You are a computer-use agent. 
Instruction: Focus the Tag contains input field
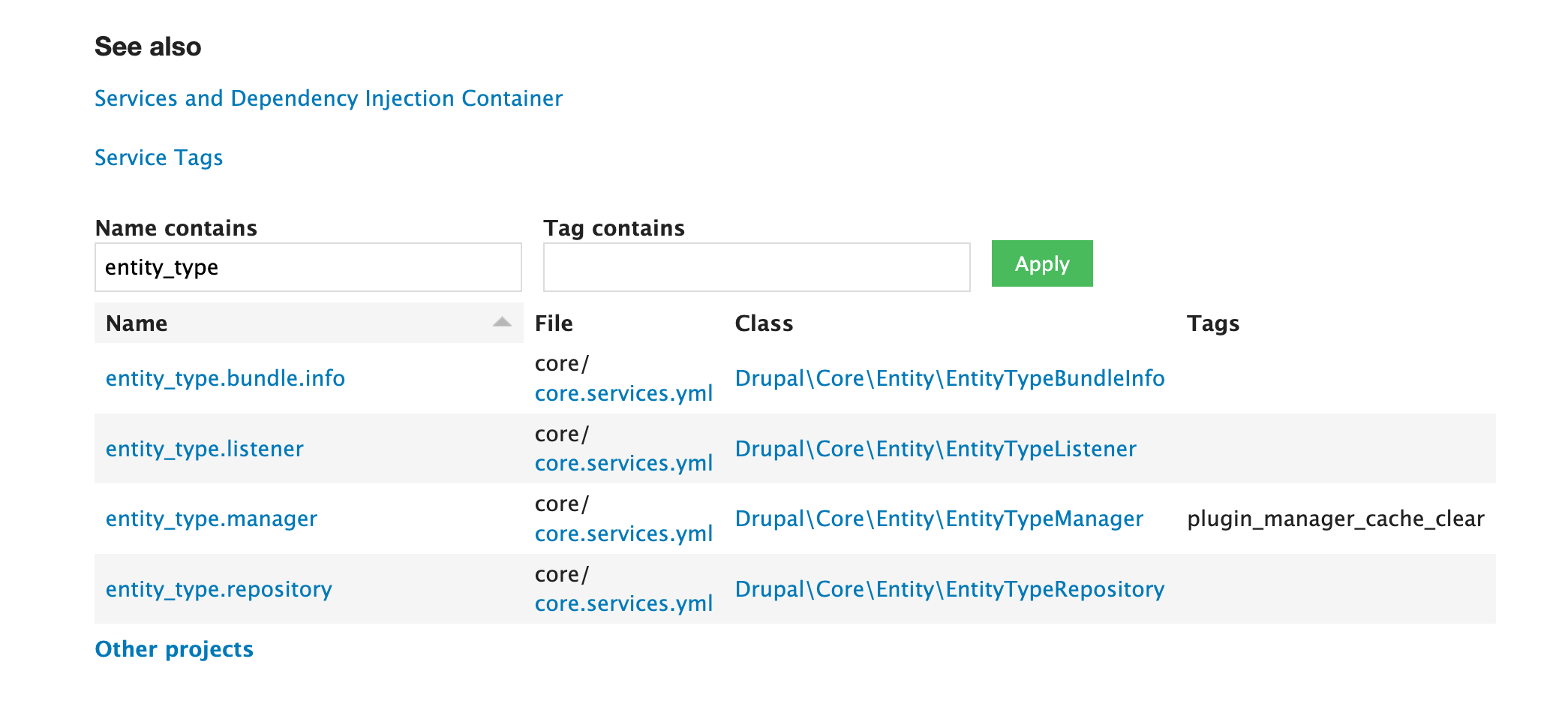757,267
